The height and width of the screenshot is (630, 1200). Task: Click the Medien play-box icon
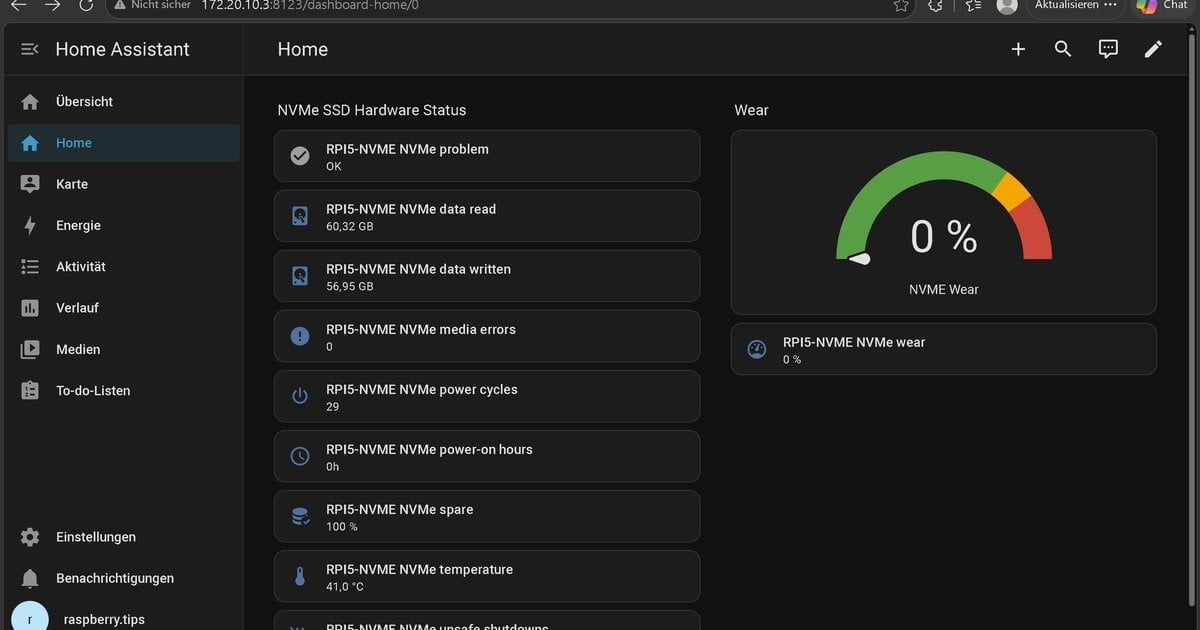tap(30, 349)
